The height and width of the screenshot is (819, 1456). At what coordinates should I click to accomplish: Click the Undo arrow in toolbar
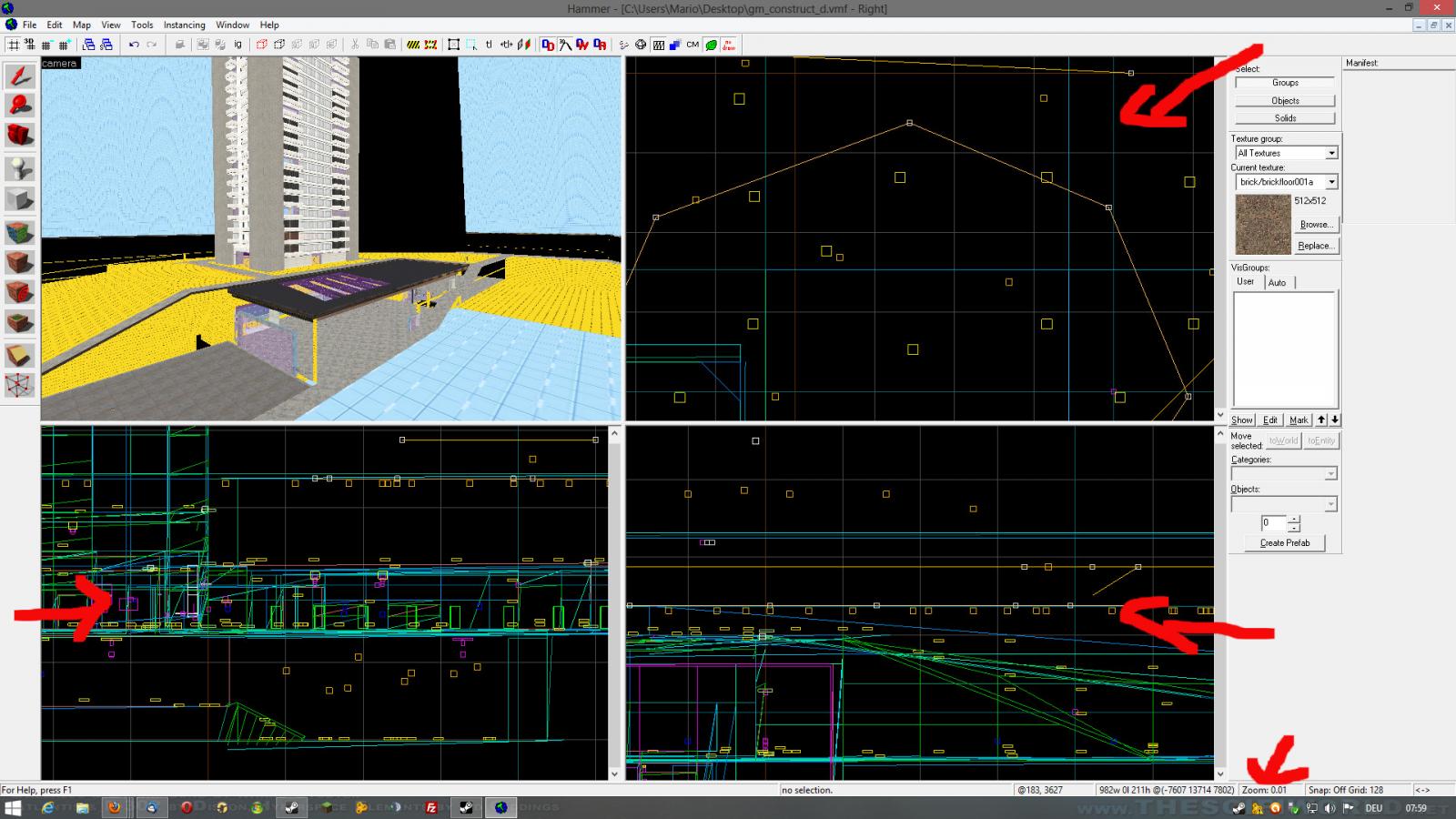(x=134, y=45)
